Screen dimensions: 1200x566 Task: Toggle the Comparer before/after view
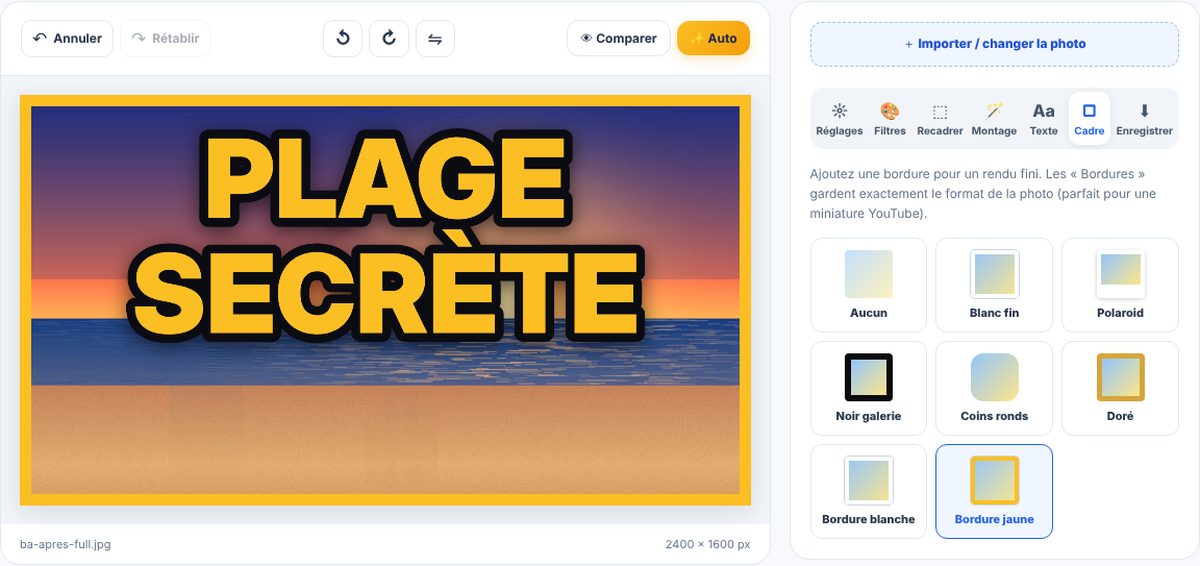[619, 38]
